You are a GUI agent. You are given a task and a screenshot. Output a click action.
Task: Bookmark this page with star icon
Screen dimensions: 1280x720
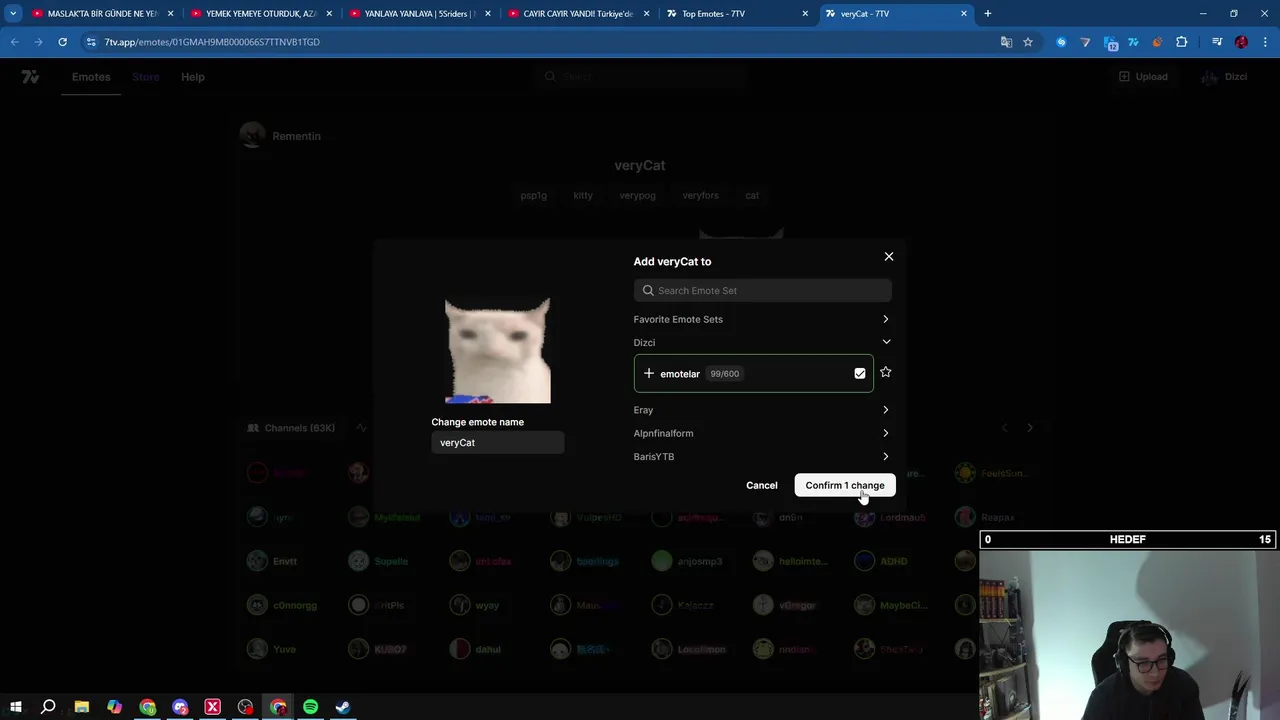point(1027,42)
